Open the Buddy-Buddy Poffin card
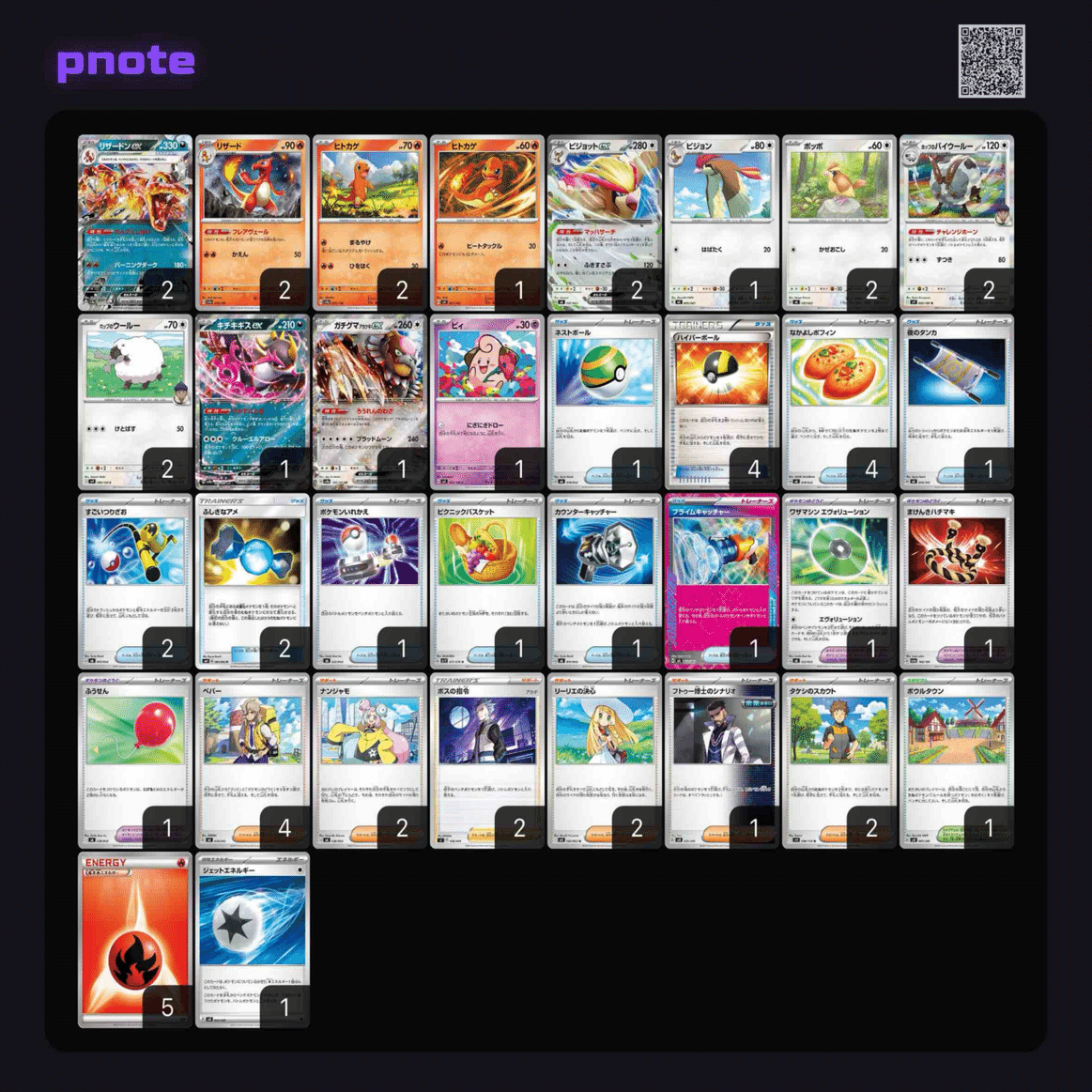Viewport: 1092px width, 1092px height. (839, 402)
